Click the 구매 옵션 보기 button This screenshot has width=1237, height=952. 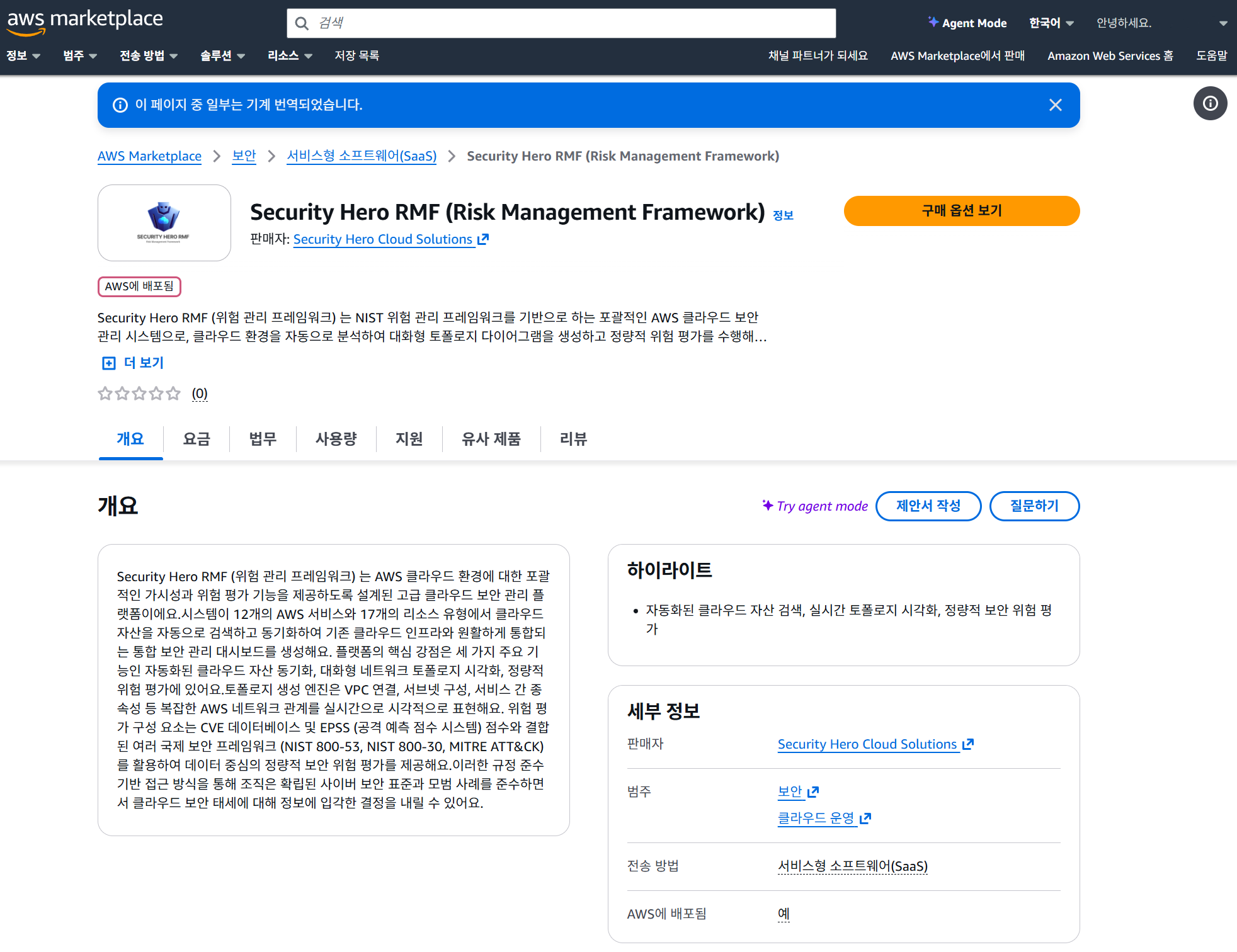(x=962, y=211)
